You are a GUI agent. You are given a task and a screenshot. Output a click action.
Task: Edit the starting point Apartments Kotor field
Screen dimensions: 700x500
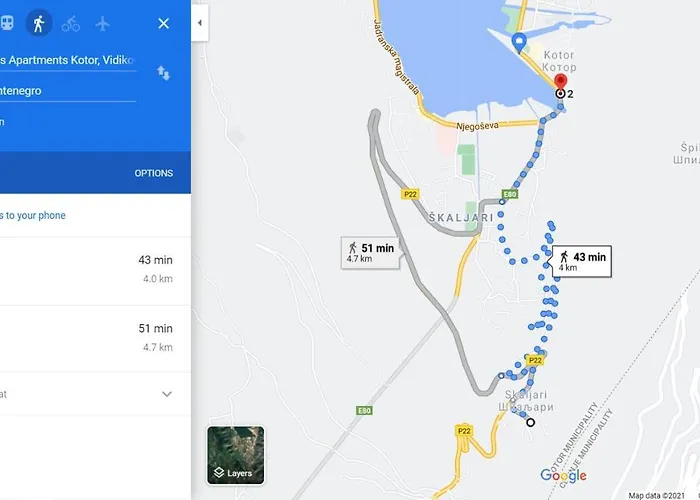pyautogui.click(x=68, y=60)
